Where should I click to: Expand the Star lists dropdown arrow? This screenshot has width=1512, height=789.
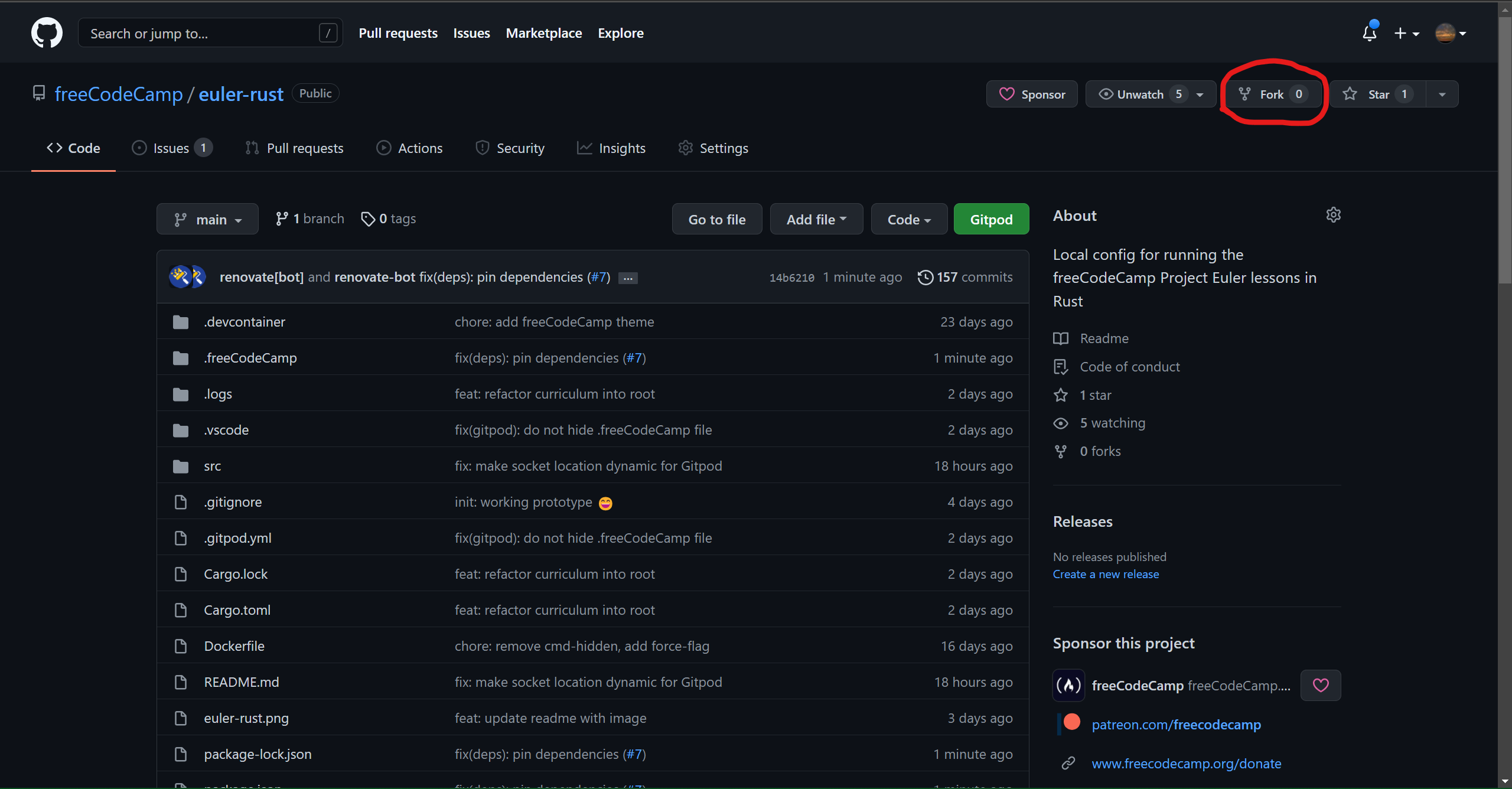[x=1442, y=94]
